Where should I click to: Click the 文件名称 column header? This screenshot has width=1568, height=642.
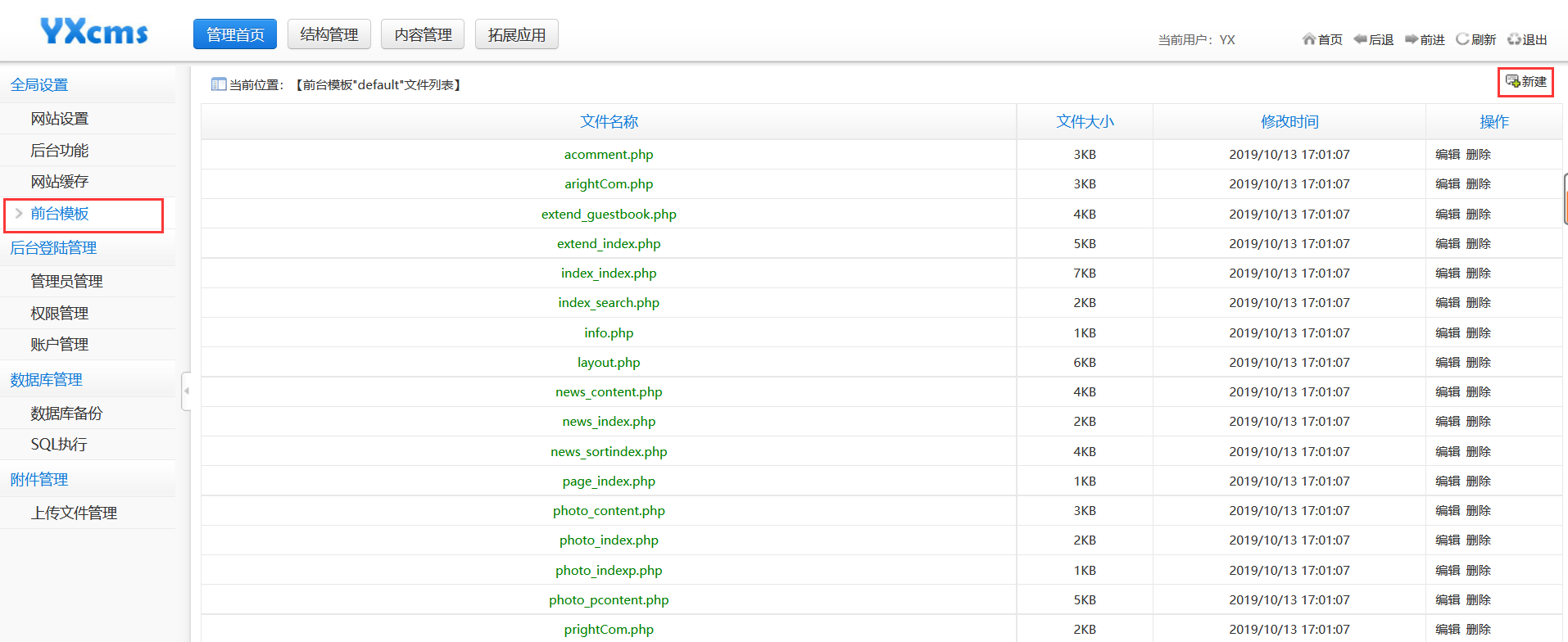(609, 122)
